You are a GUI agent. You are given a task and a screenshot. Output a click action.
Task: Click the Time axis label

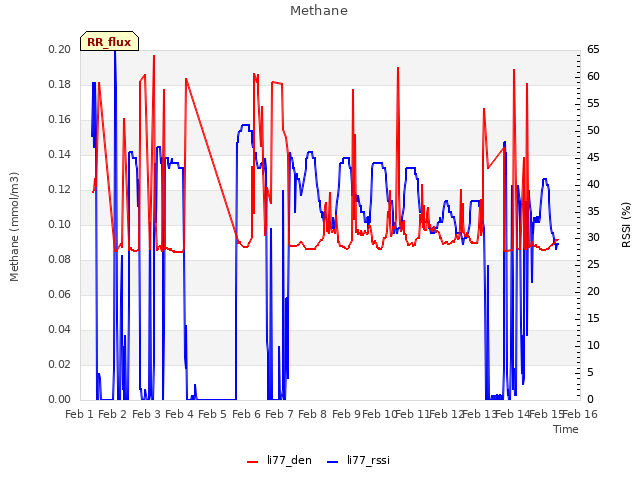[x=566, y=429]
